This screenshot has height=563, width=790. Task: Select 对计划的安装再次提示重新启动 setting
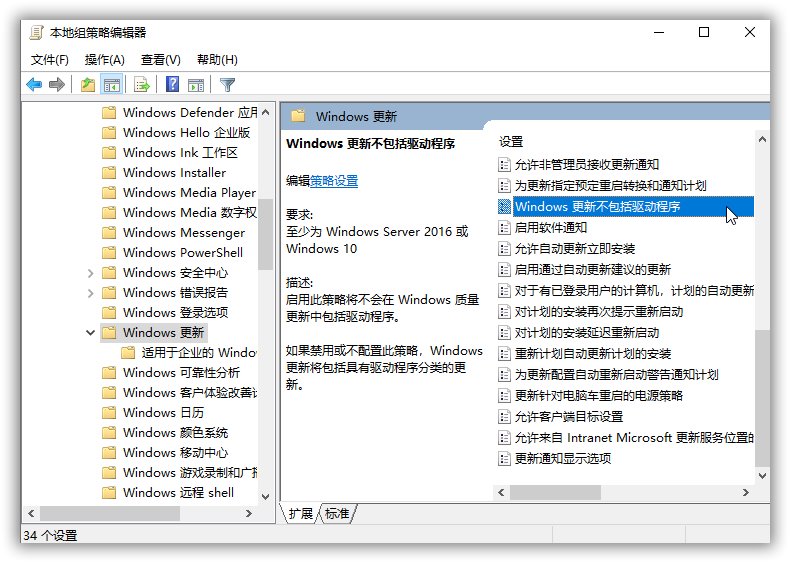599,312
